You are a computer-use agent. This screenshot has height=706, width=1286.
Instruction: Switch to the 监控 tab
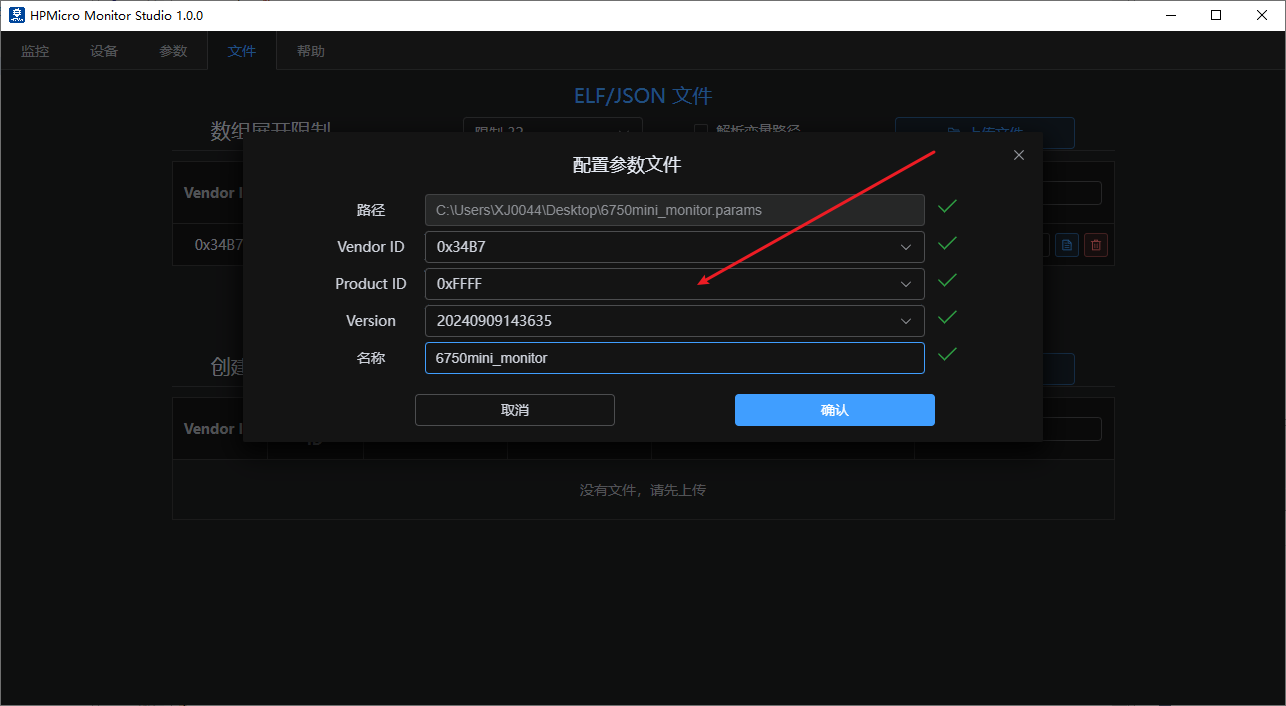pyautogui.click(x=35, y=51)
